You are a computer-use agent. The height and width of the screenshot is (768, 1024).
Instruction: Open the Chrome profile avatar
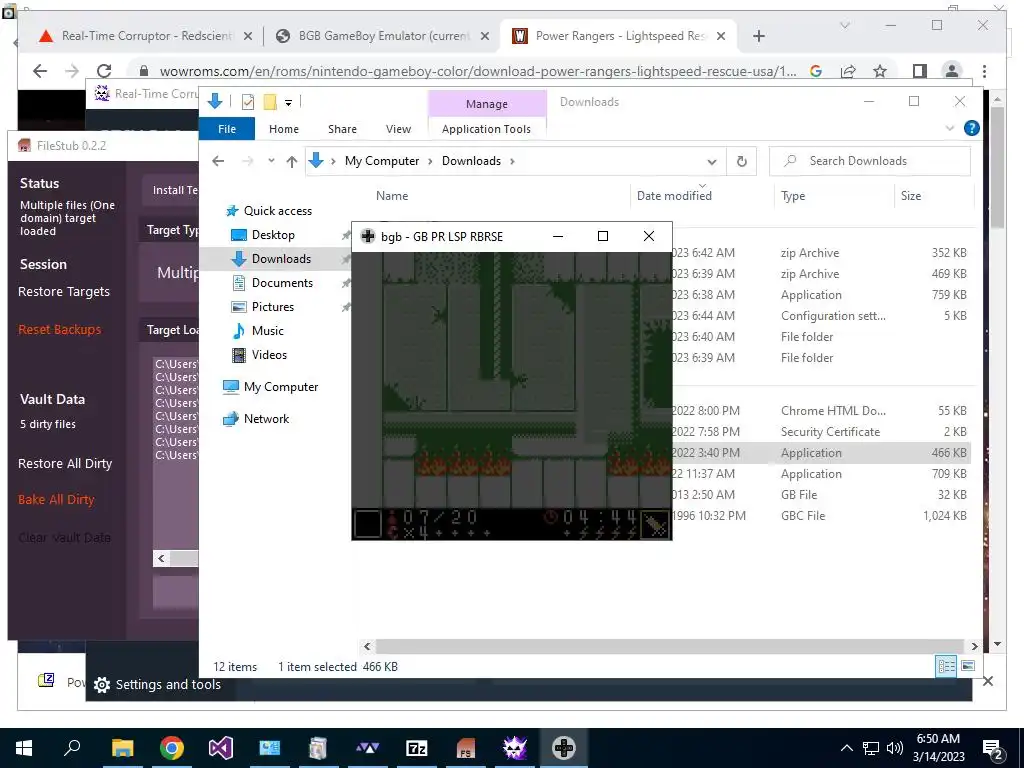(952, 71)
